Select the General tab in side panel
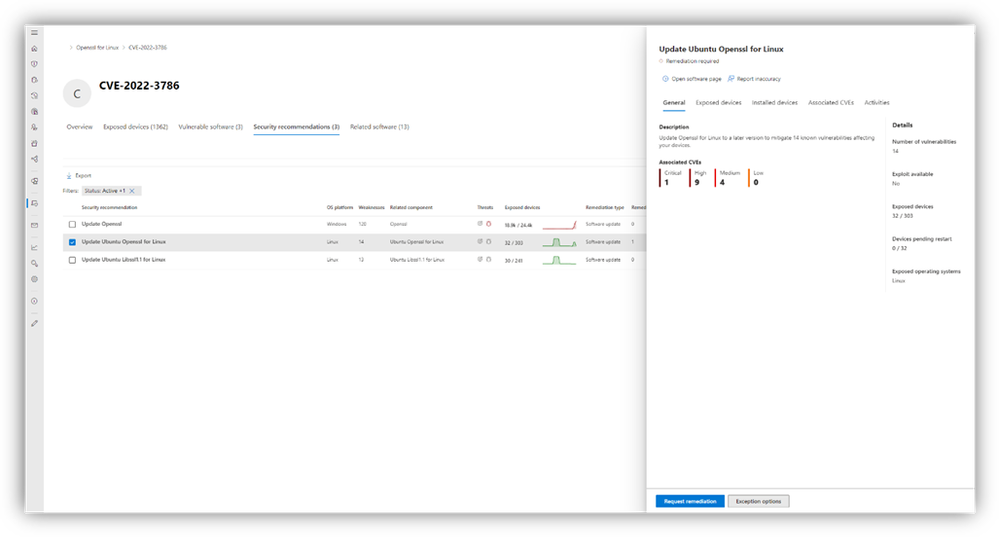This screenshot has height=537, width=999. coord(674,103)
